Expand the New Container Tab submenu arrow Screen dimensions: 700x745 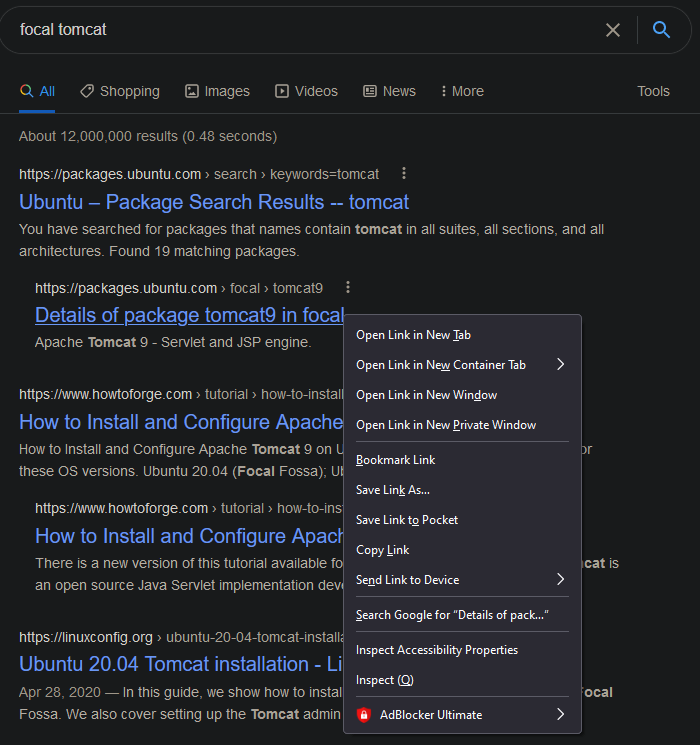click(560, 364)
